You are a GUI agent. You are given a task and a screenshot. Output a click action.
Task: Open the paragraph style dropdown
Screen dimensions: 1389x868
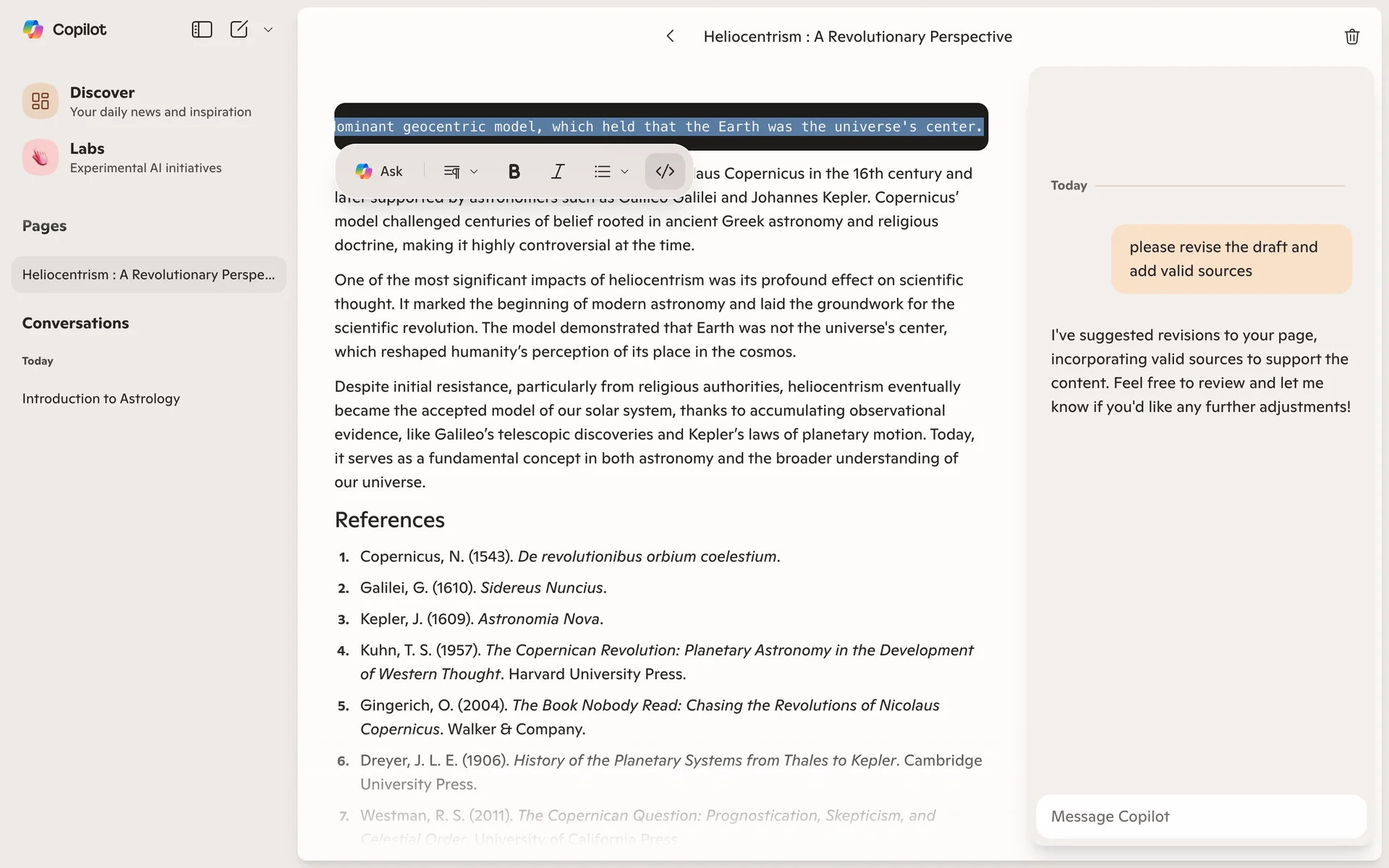(x=460, y=171)
